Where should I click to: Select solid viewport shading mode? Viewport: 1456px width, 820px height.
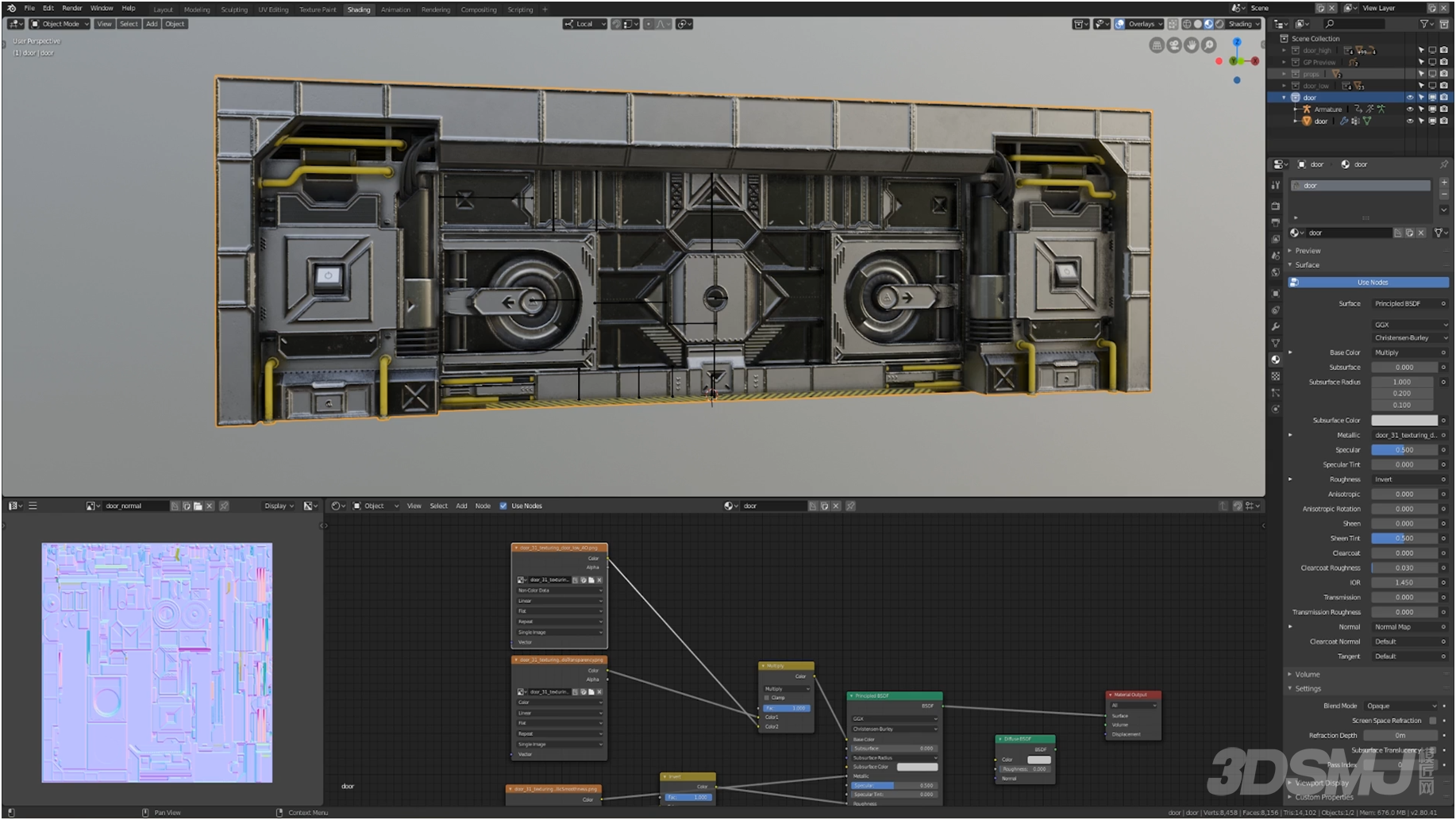click(x=1198, y=24)
